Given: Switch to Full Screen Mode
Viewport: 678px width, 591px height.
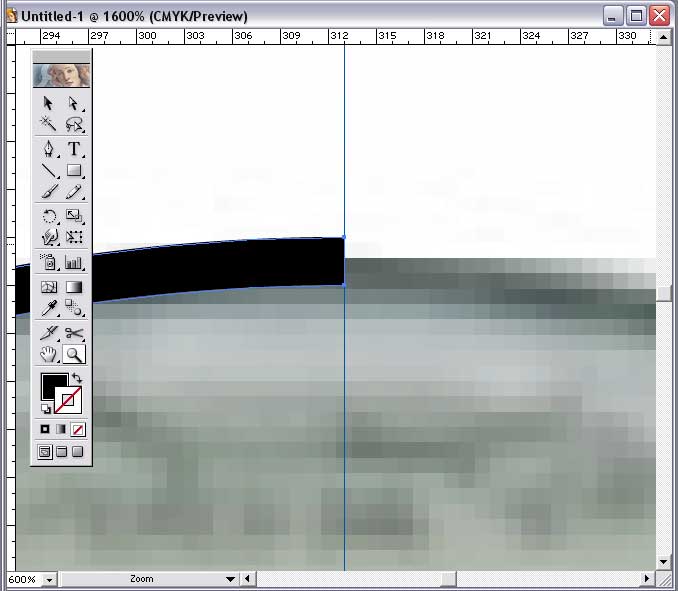Looking at the screenshot, I should pos(78,452).
